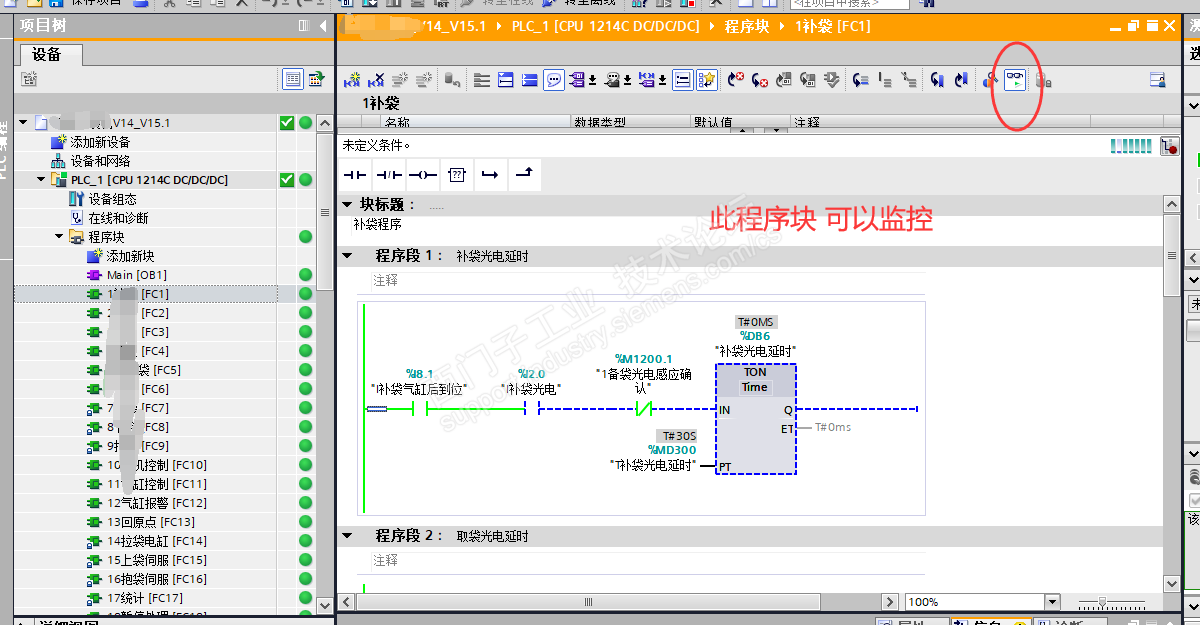Click the icon right of monitoring glasses
The width and height of the screenshot is (1200, 625).
tap(1042, 80)
